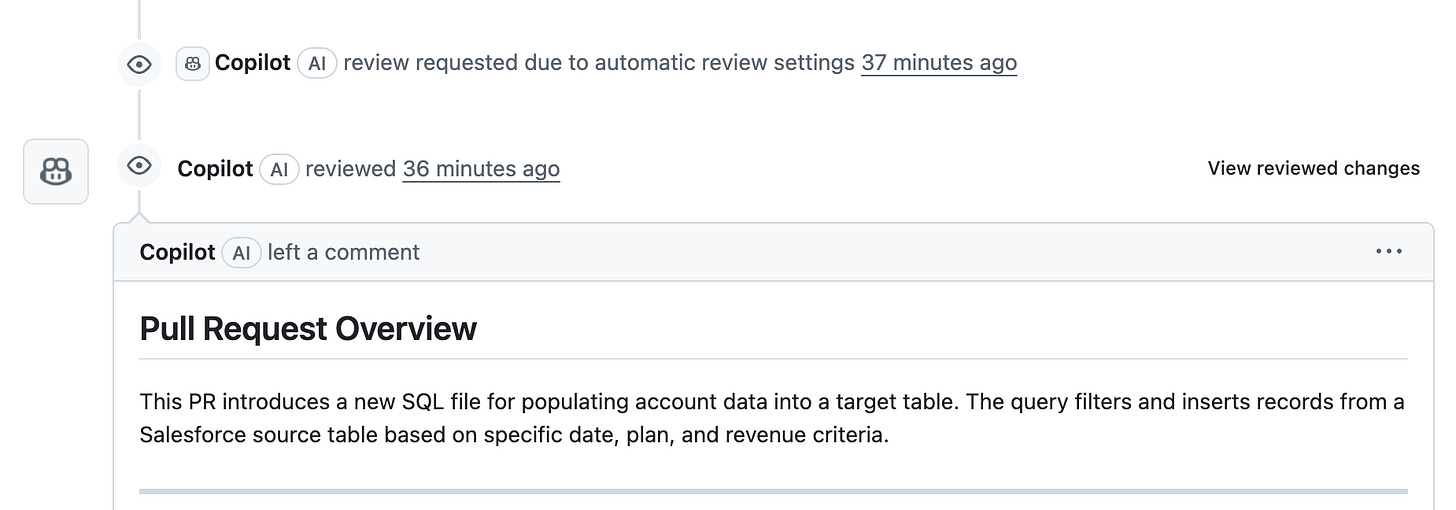This screenshot has width=1456, height=510.
Task: Click the large Copilot avatar on the left
Action: pos(56,172)
